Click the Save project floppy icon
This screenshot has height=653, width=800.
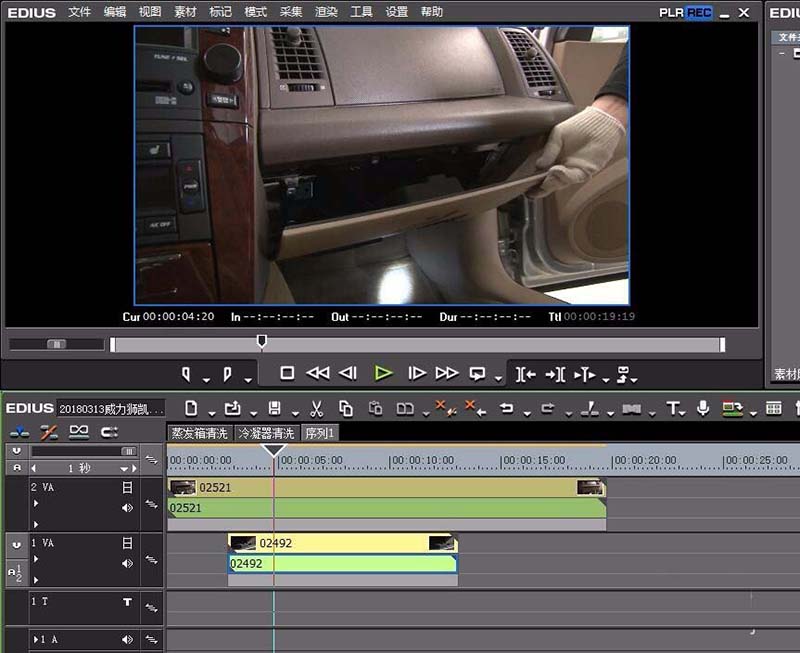[273, 408]
